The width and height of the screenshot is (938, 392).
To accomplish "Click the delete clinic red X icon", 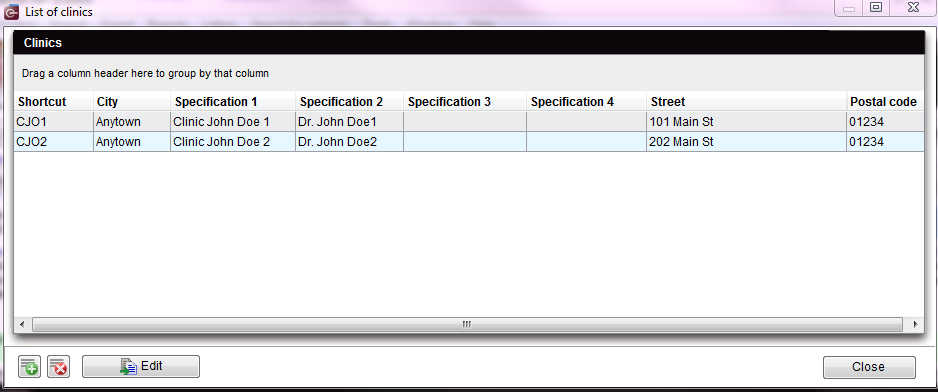I will [59, 366].
